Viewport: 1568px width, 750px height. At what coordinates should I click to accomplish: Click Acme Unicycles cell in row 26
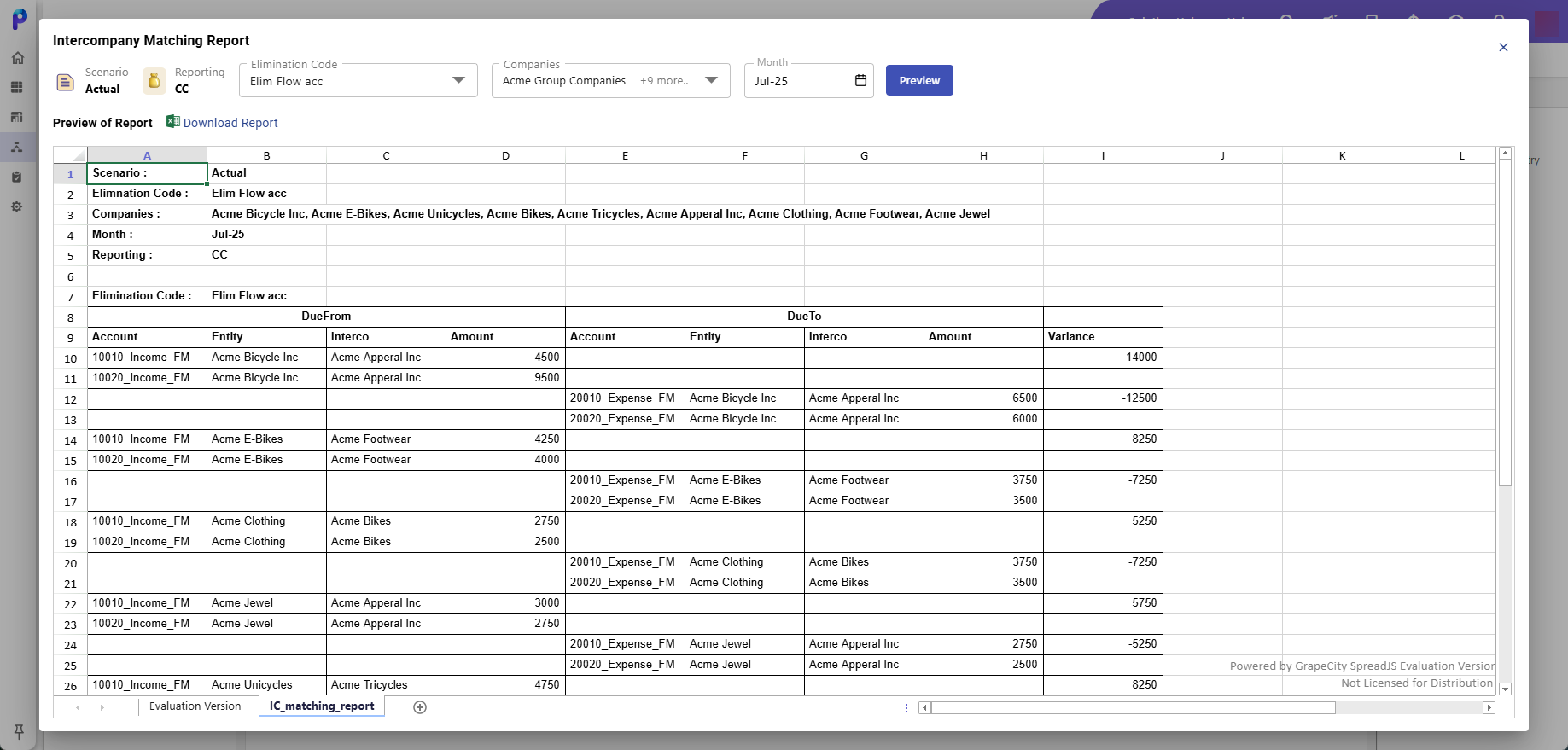pos(266,685)
